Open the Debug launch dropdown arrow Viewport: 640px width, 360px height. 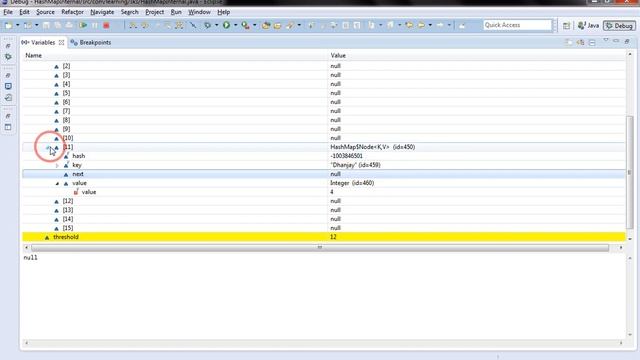point(216,25)
